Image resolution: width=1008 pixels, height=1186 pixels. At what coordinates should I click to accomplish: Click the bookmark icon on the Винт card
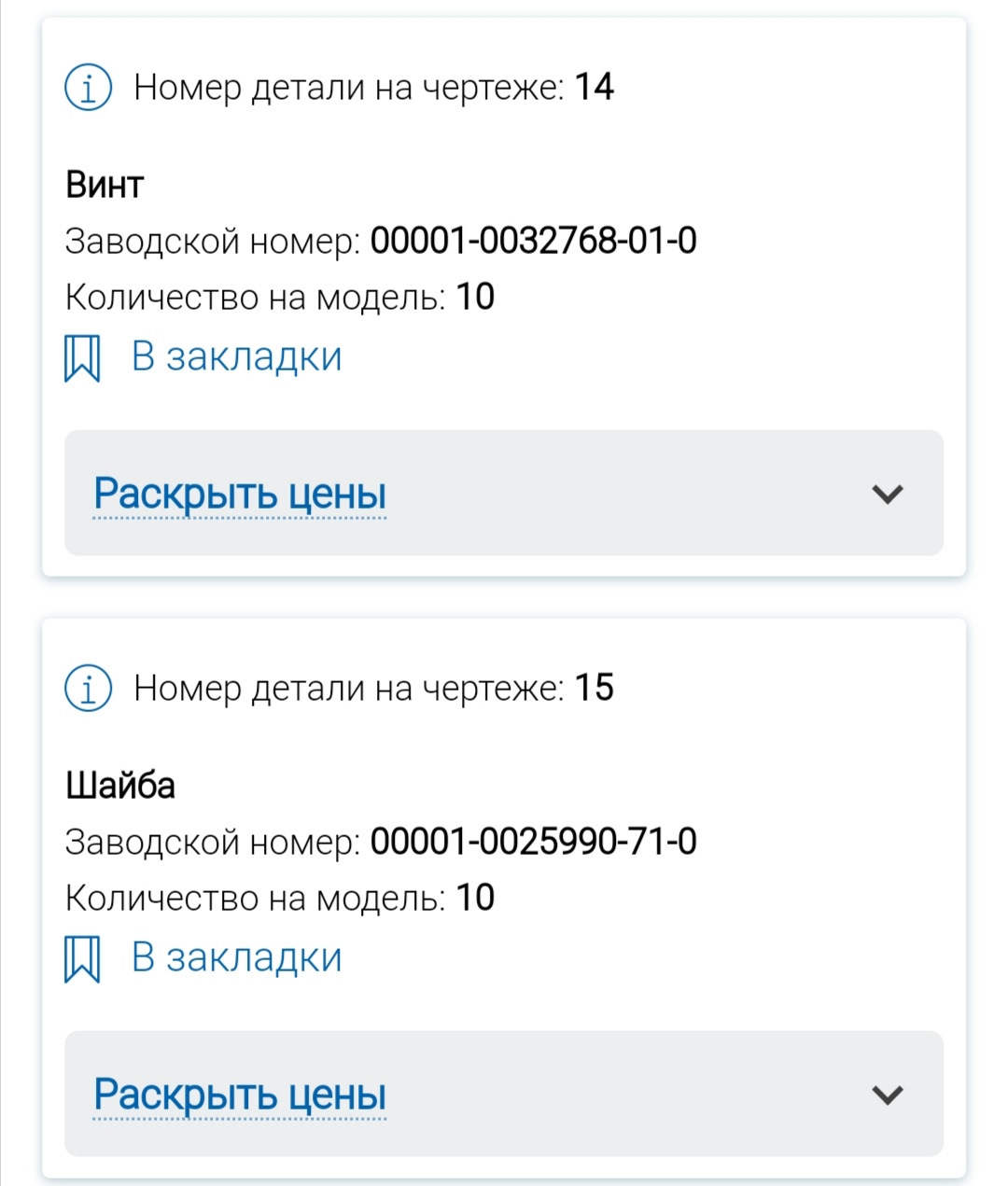point(82,358)
